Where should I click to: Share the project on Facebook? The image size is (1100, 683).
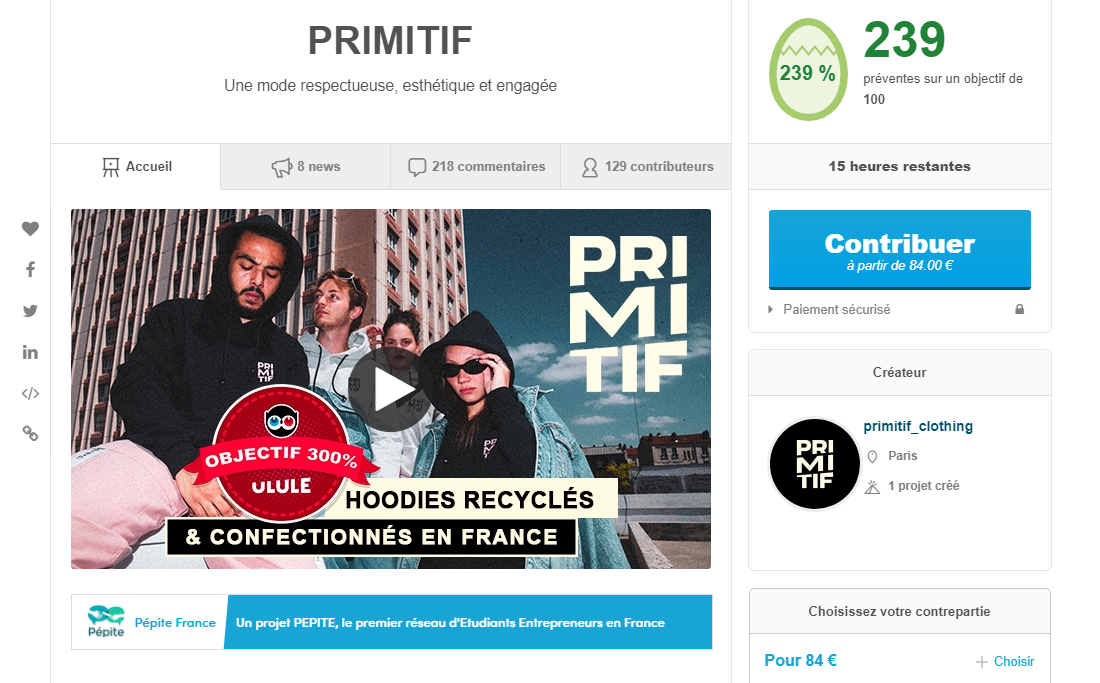[30, 269]
